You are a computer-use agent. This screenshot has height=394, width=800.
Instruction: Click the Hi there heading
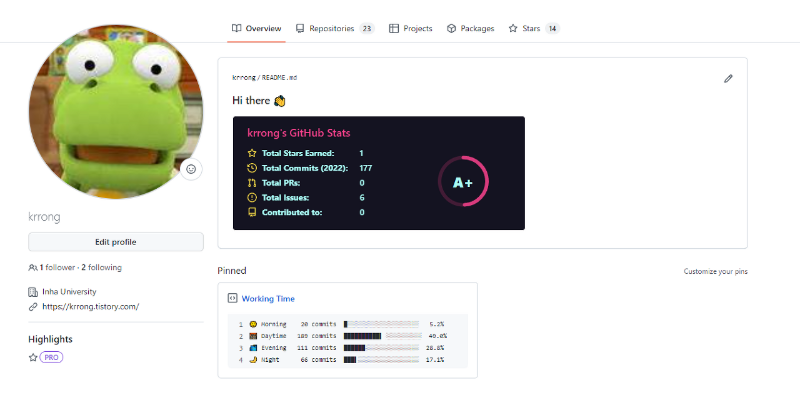(x=259, y=101)
